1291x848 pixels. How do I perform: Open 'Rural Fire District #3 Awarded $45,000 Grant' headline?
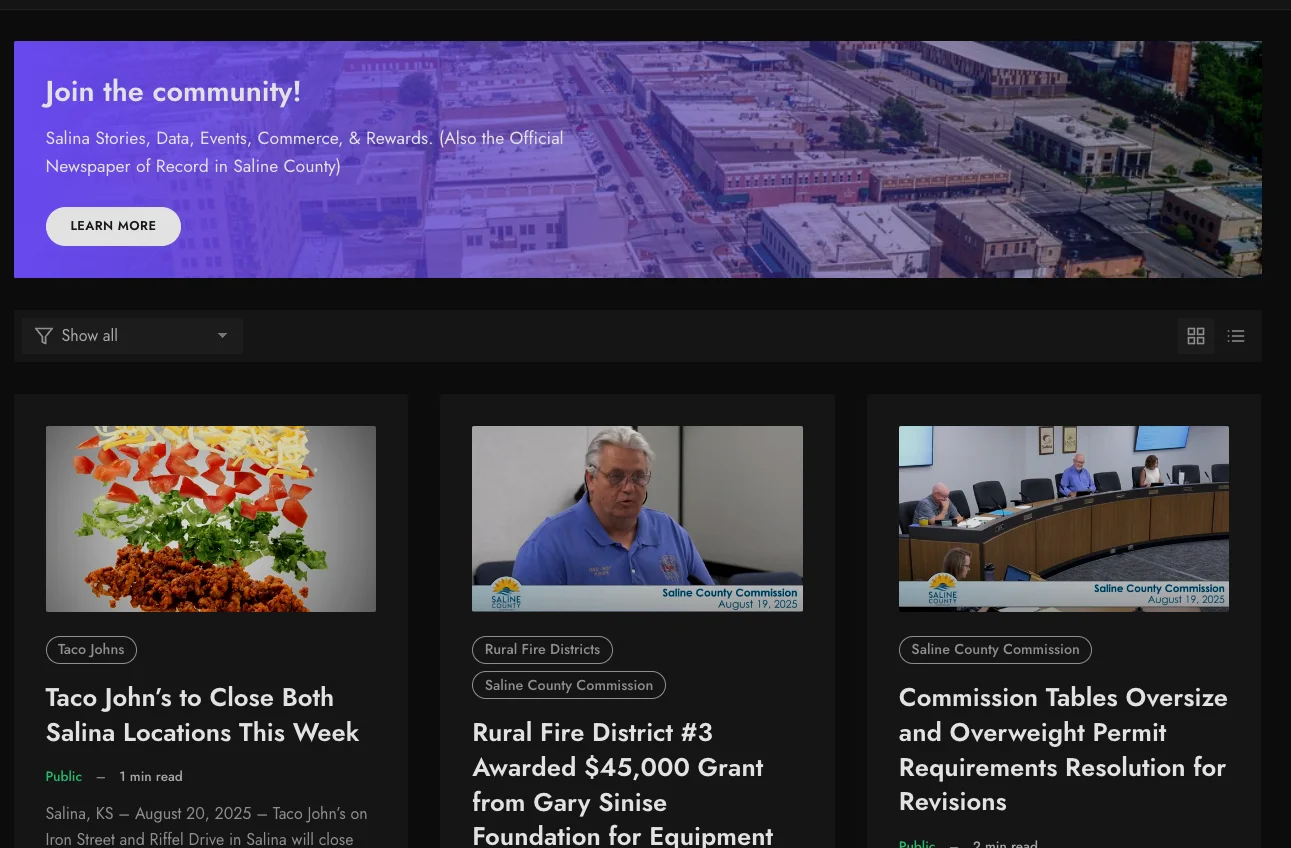coord(622,784)
